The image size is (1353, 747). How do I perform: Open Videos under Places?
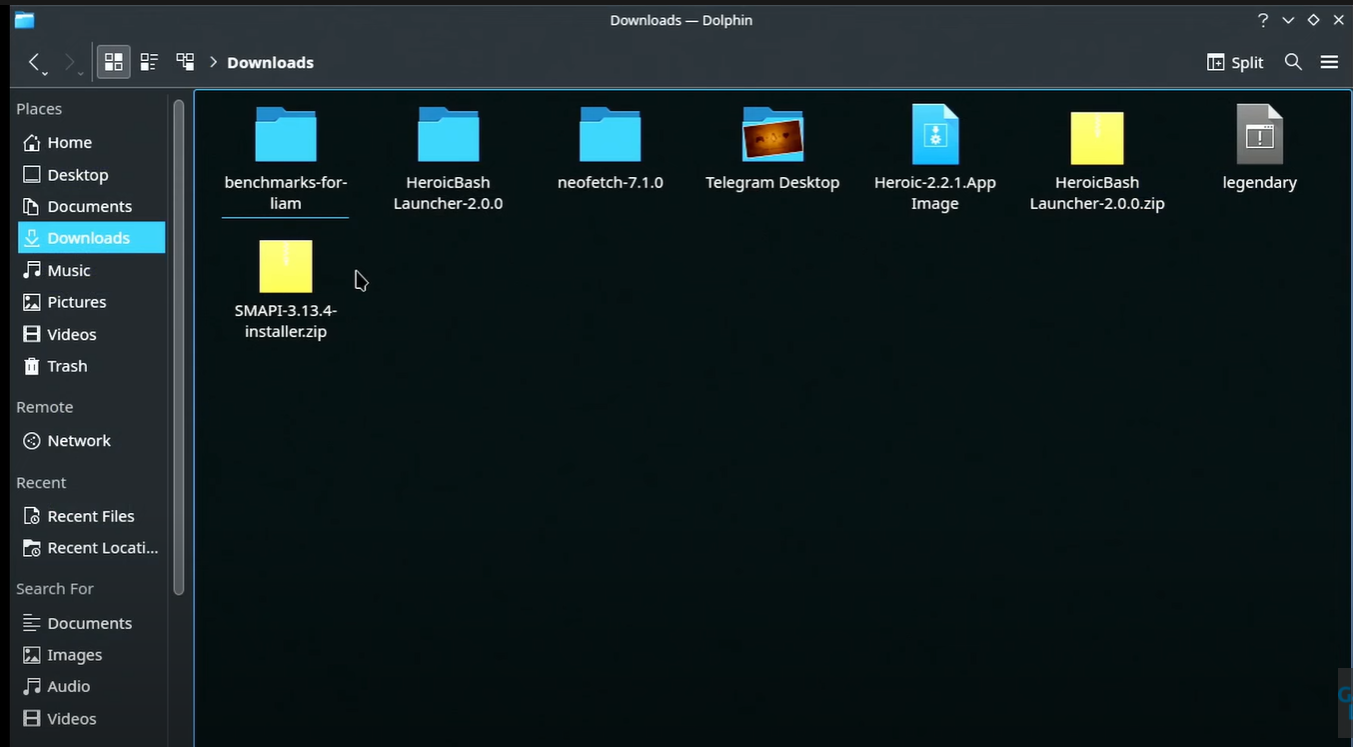point(91,334)
